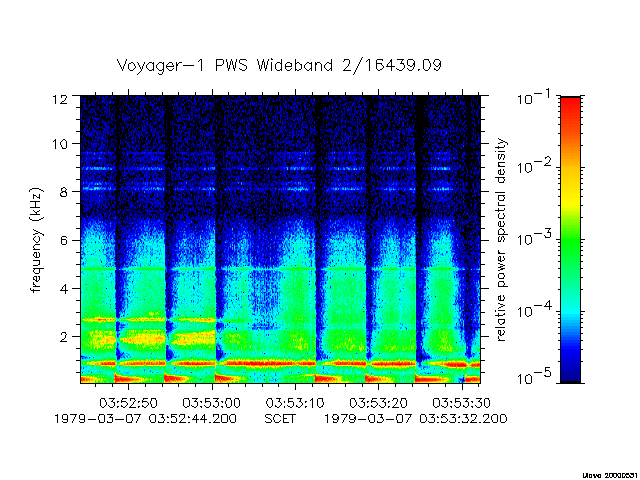Click the colorbar label 10^-3
Screen dimensions: 640x480
(535, 237)
